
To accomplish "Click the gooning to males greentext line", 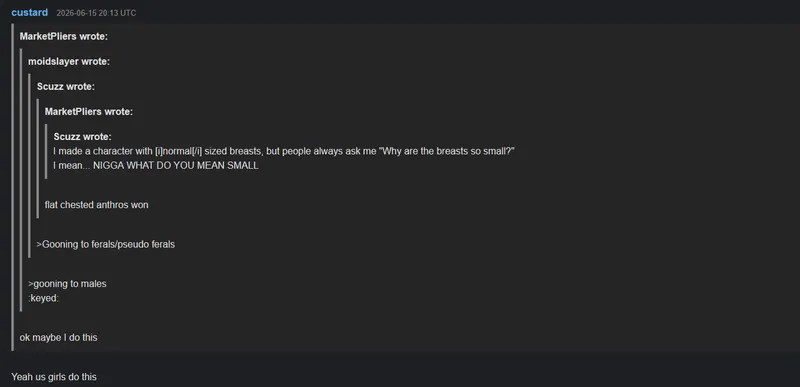I will [x=67, y=284].
